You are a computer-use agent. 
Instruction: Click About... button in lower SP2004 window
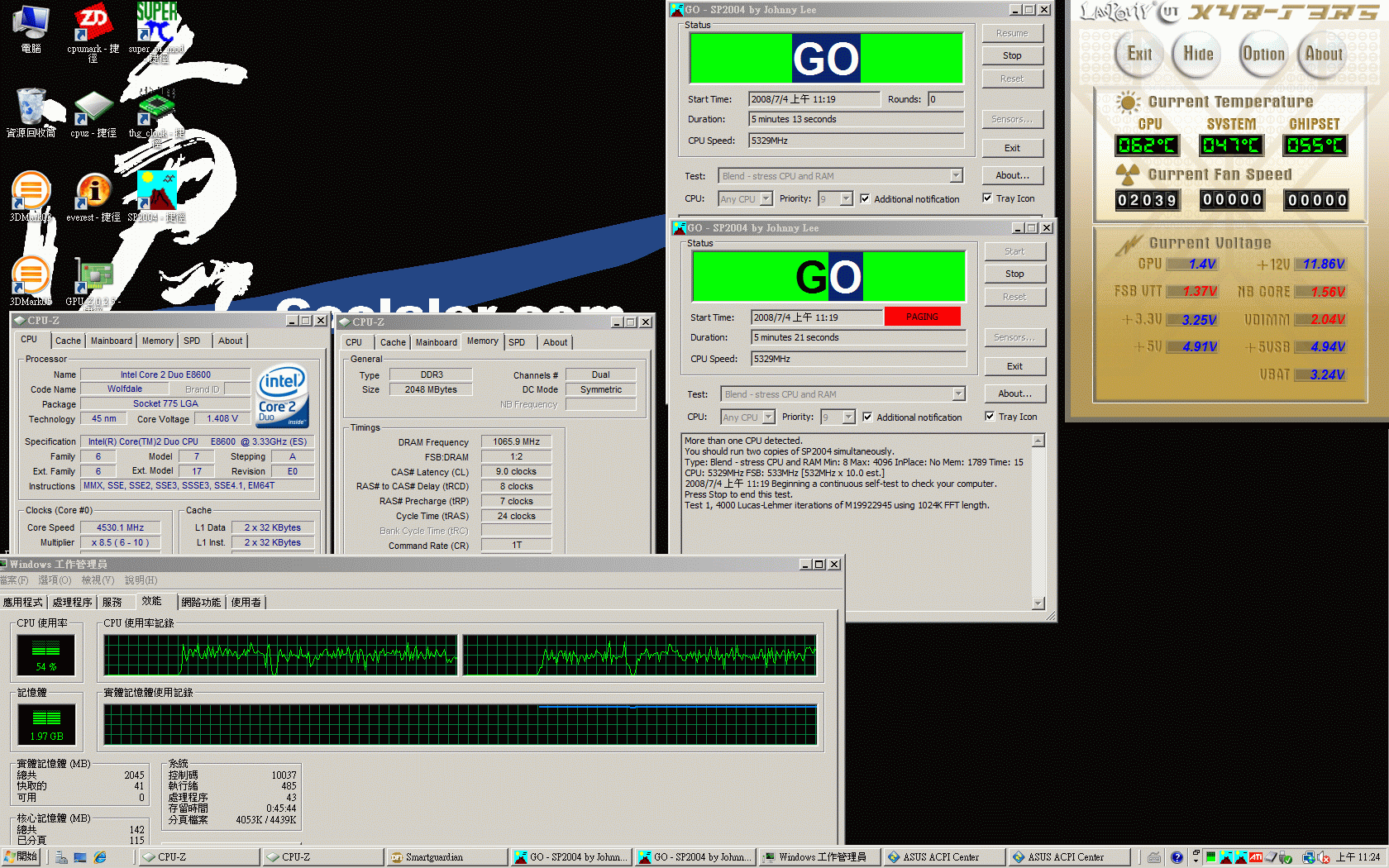click(x=1014, y=393)
